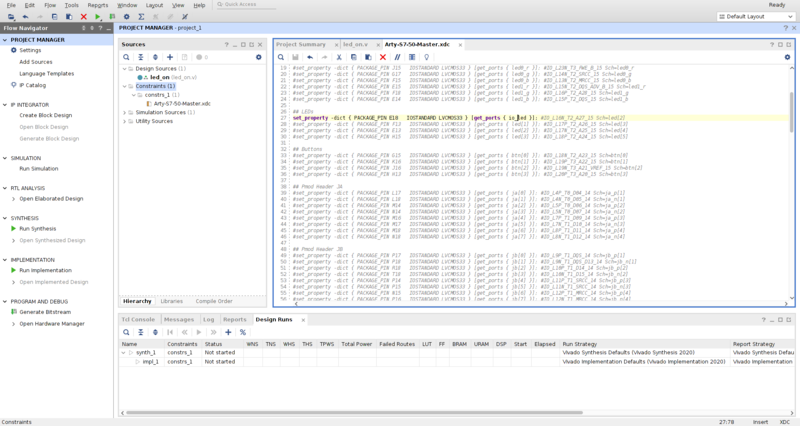Open the Default Layout dropdown
The height and width of the screenshot is (426, 800).
[756, 17]
